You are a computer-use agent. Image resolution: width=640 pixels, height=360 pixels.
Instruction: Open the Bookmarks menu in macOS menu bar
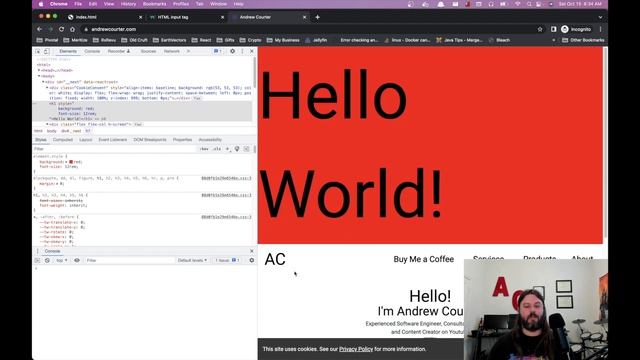(x=154, y=4)
